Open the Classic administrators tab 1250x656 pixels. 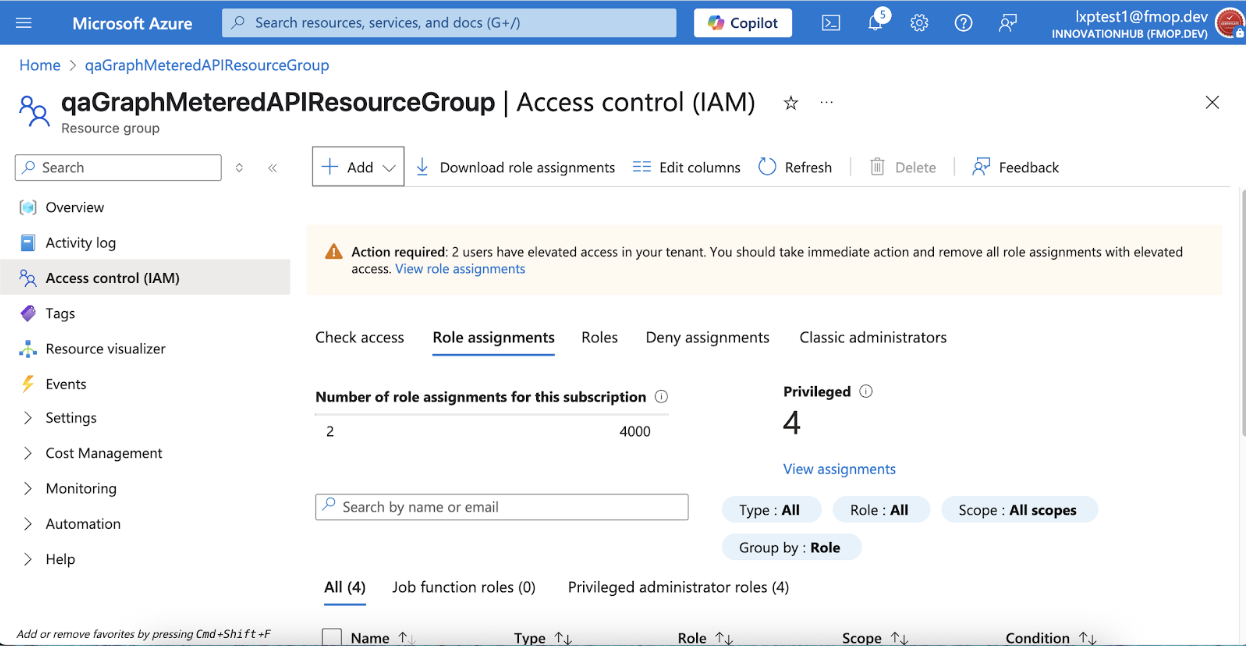pyautogui.click(x=873, y=337)
